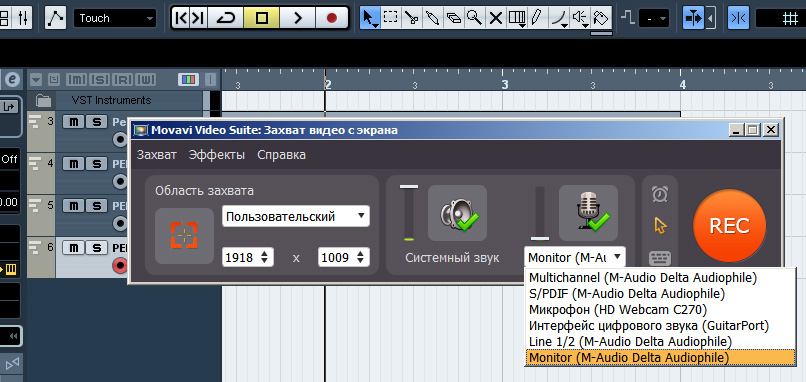The height and width of the screenshot is (382, 806).
Task: Toggle microphone capture button
Action: pyautogui.click(x=588, y=213)
